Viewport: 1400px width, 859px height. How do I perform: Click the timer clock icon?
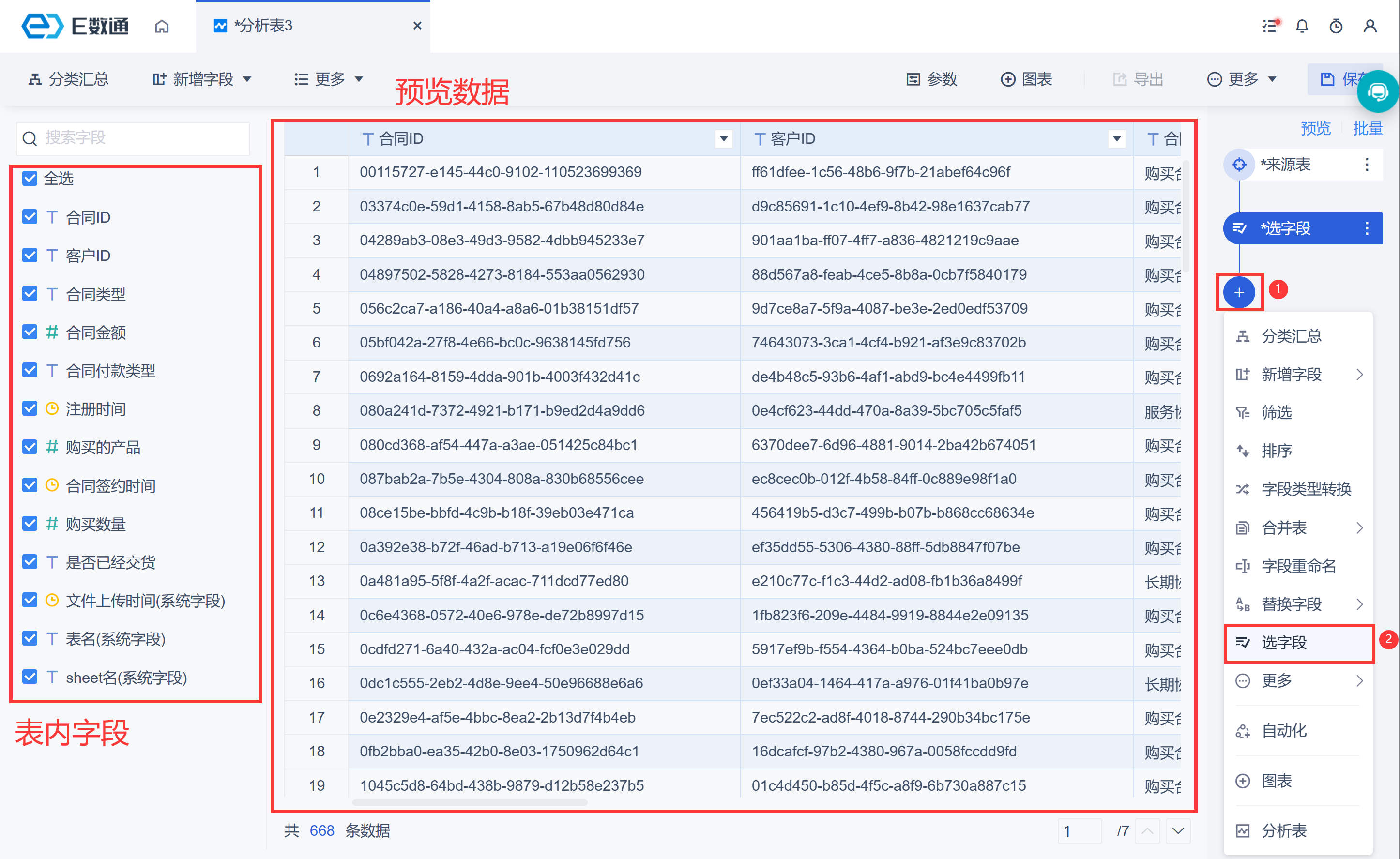pyautogui.click(x=1336, y=26)
